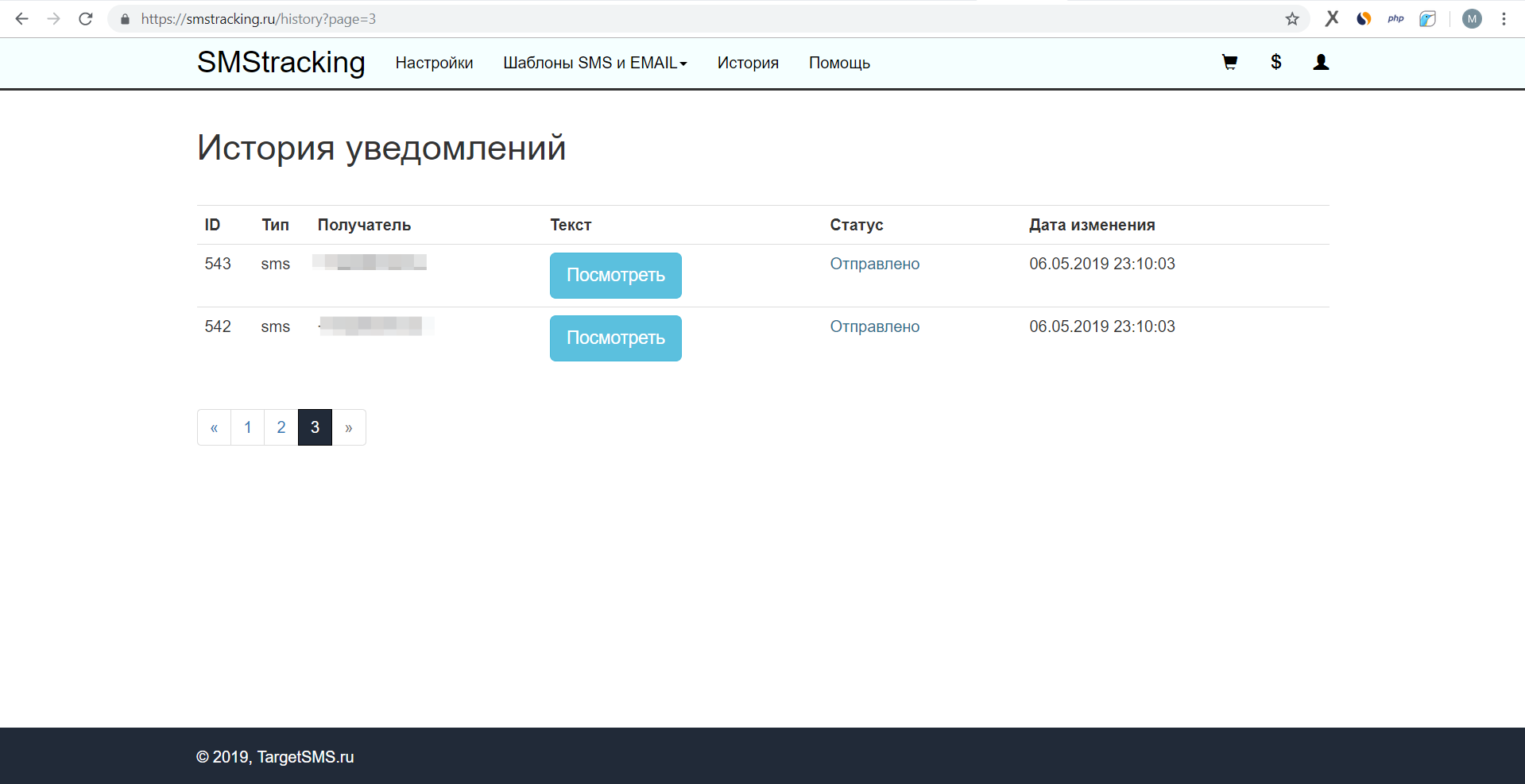Open the user profile icon
Image resolution: width=1525 pixels, height=784 pixels.
click(x=1321, y=63)
